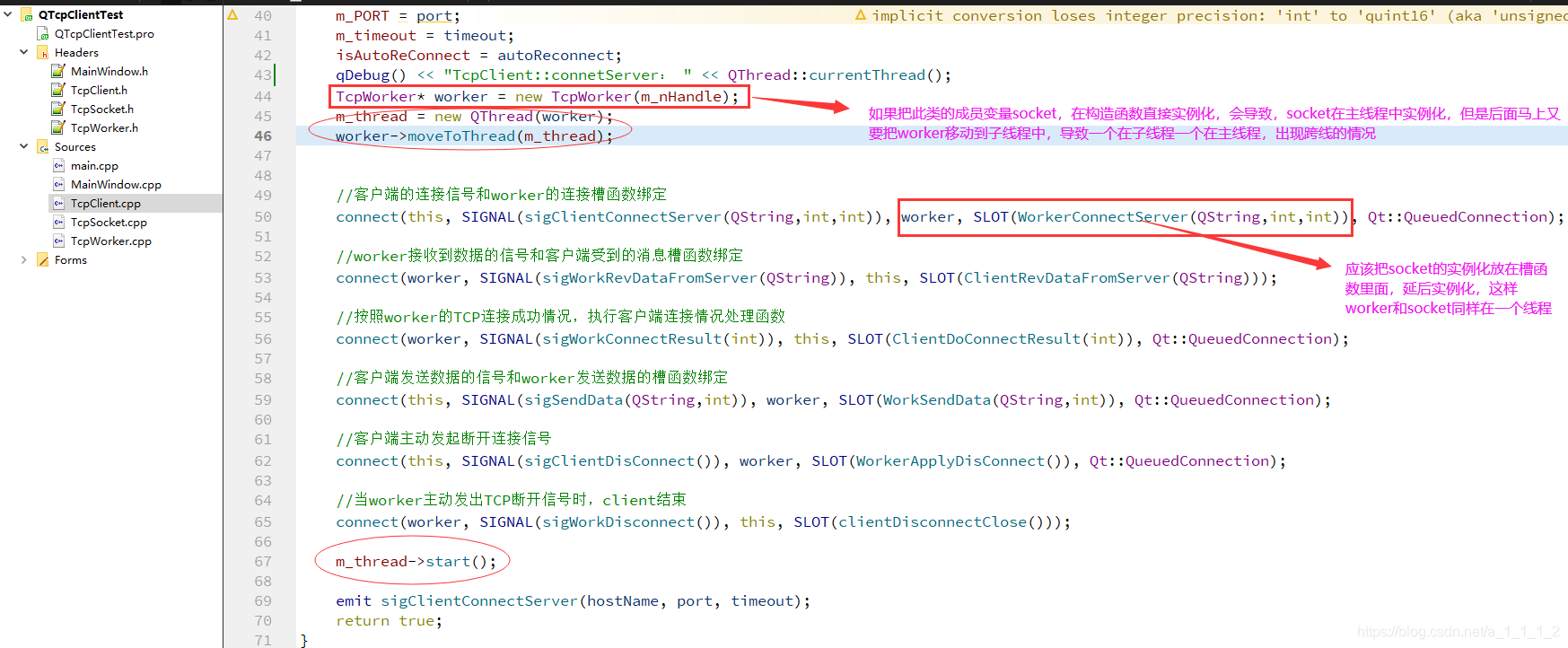Select the Sources folder label
Viewport: 1568px width, 648px height.
tap(75, 146)
